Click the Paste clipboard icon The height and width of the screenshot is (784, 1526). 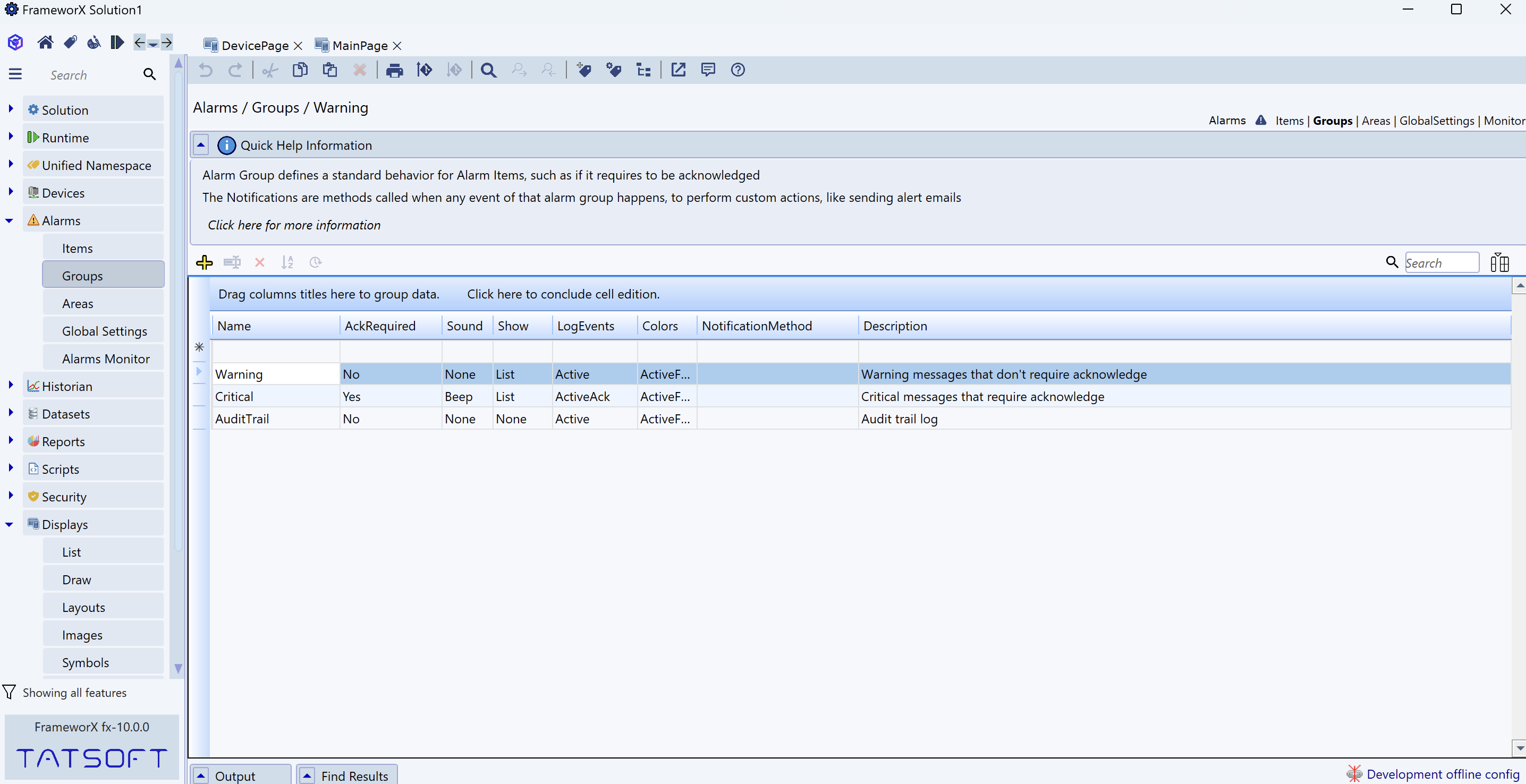click(330, 70)
